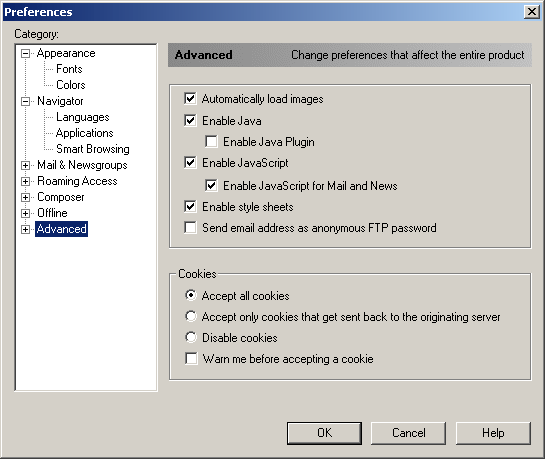Enable the Java Plugin checkbox
Screen dimensions: 545x459
(x=211, y=142)
